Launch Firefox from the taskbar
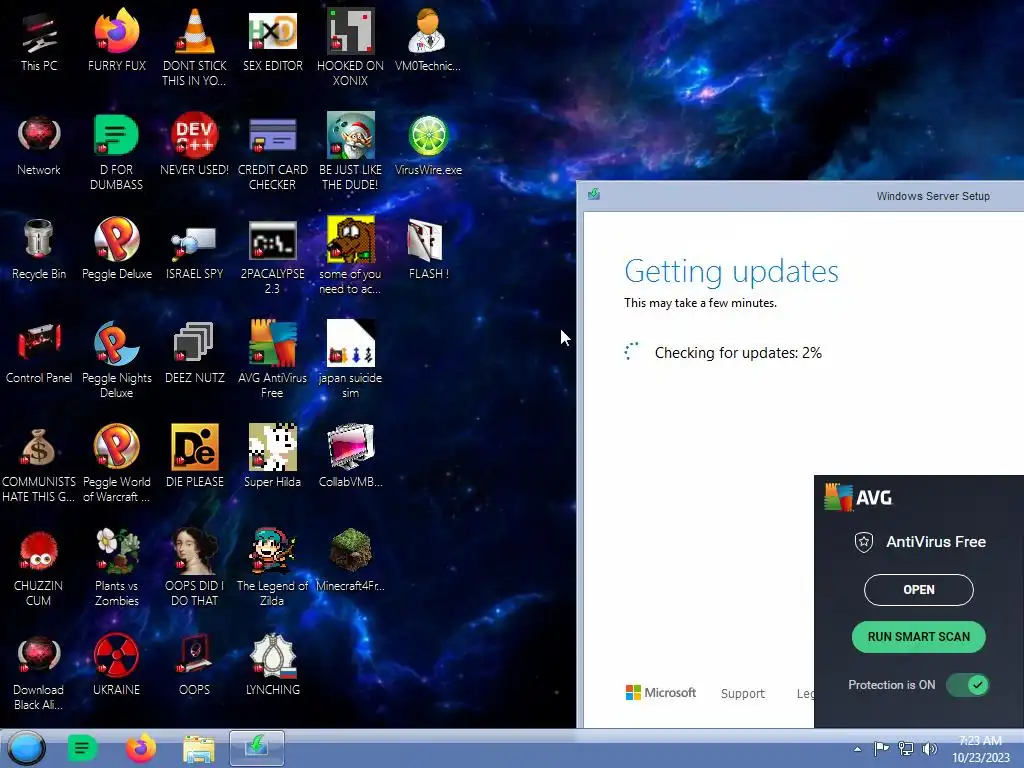Screen dimensions: 1024x768 pyautogui.click(x=140, y=748)
